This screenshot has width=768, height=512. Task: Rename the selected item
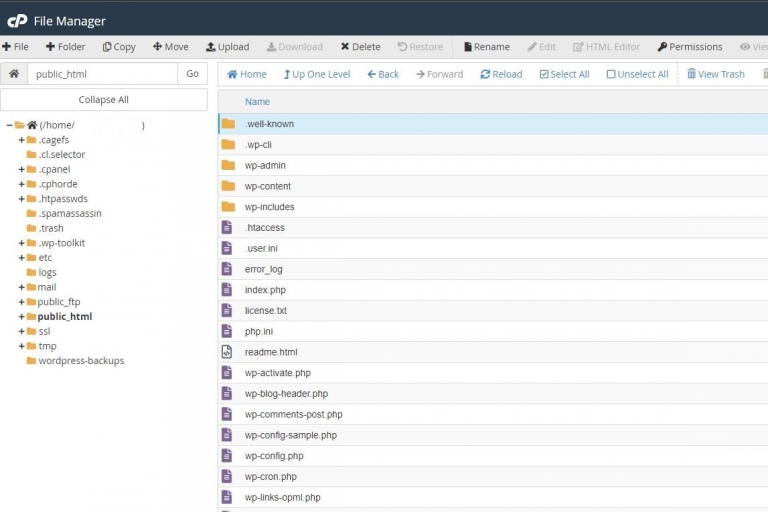[x=487, y=47]
